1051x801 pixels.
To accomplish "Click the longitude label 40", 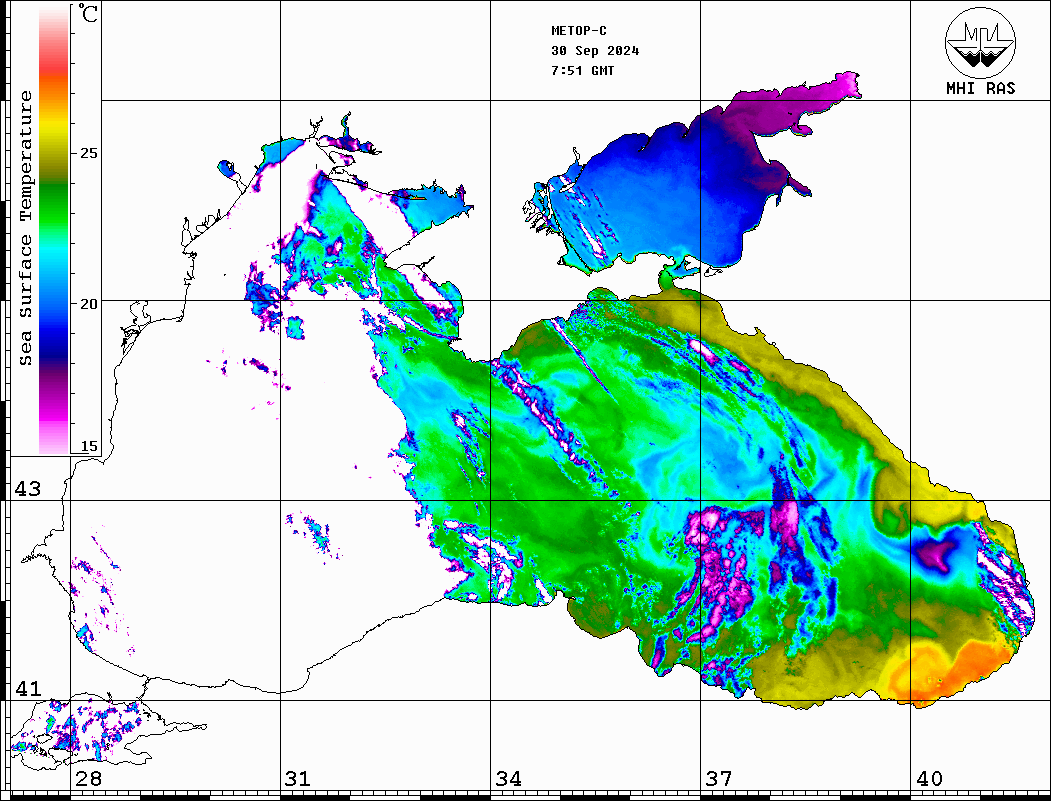I will pyautogui.click(x=929, y=778).
